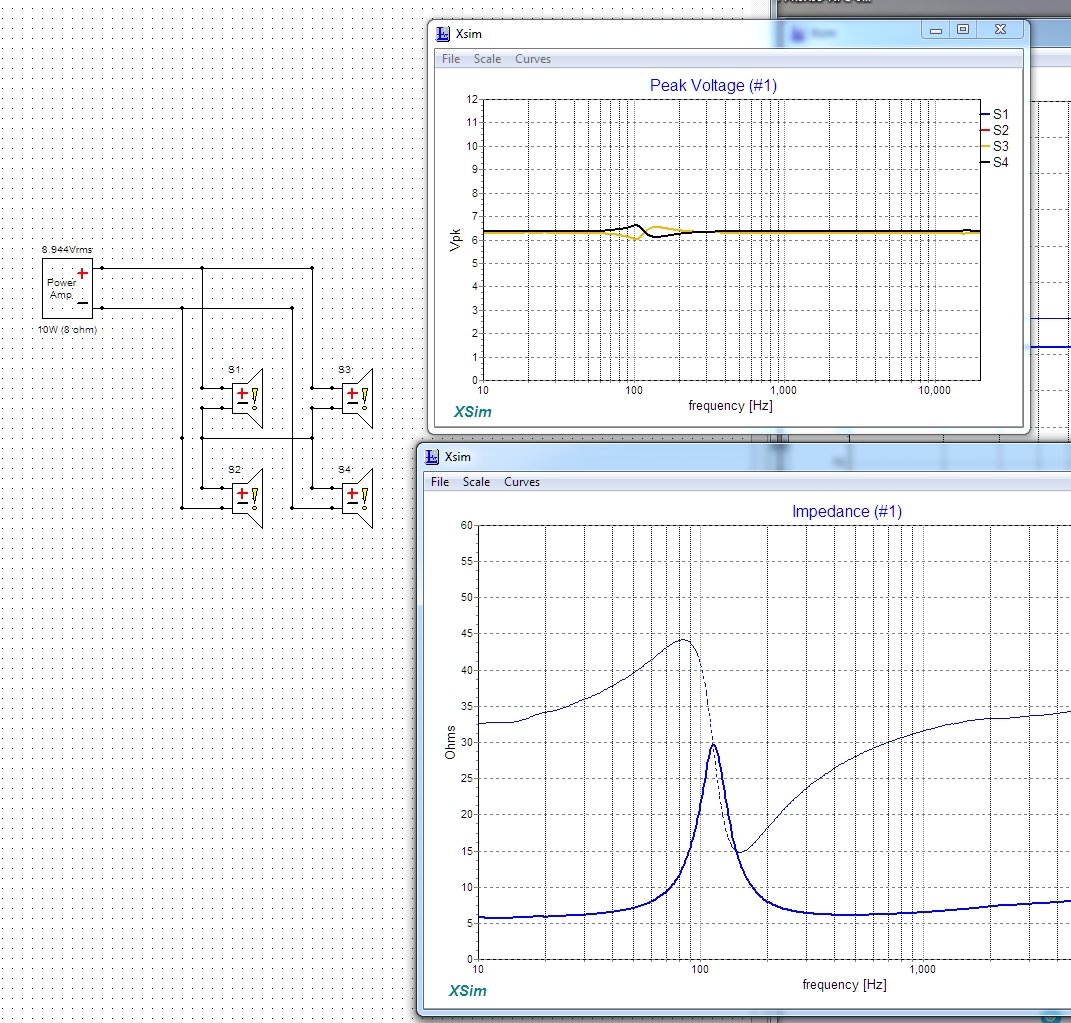
Task: Open Curves menu in Impedance window
Action: [522, 481]
